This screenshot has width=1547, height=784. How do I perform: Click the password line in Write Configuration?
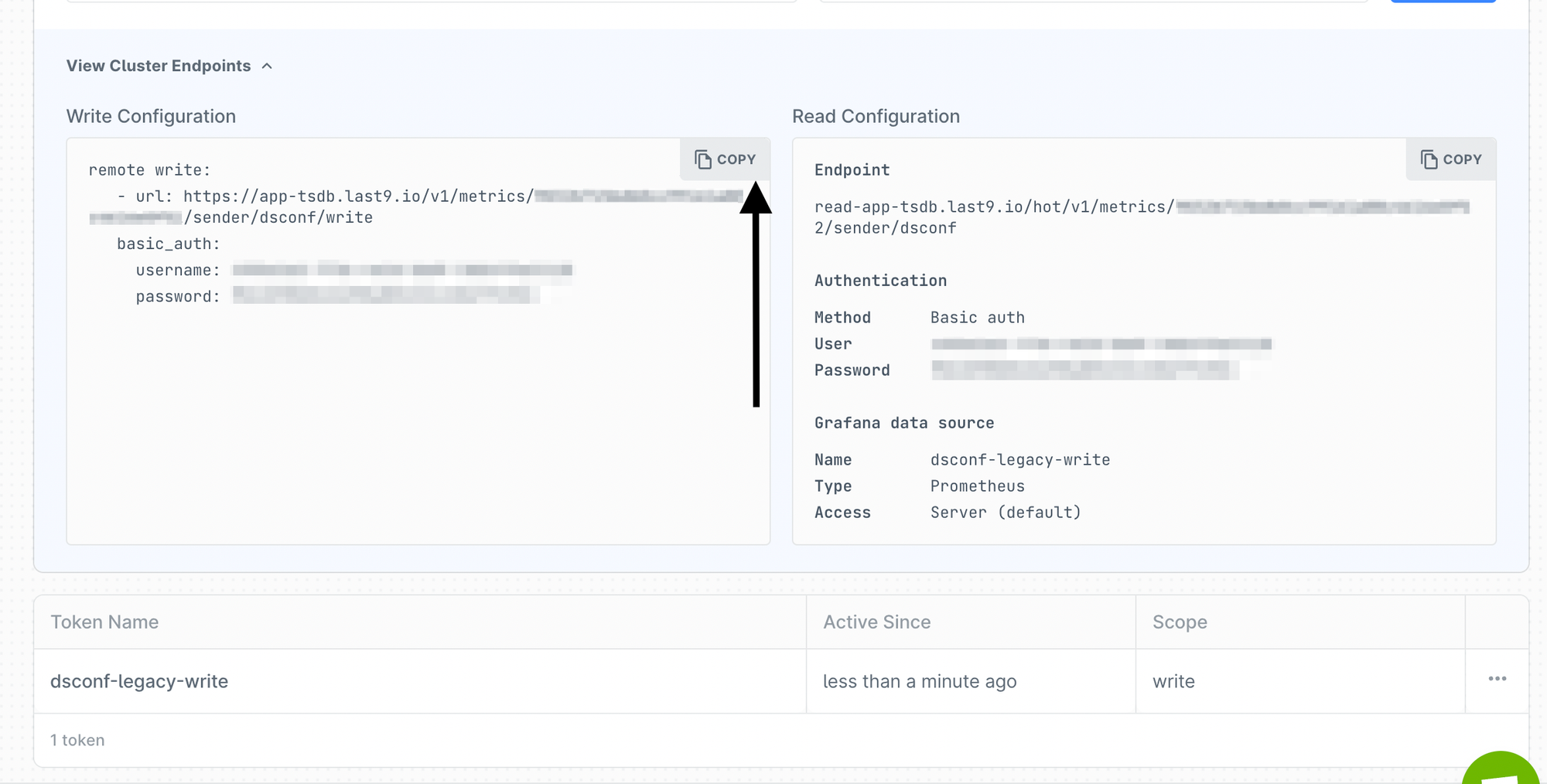pos(338,296)
